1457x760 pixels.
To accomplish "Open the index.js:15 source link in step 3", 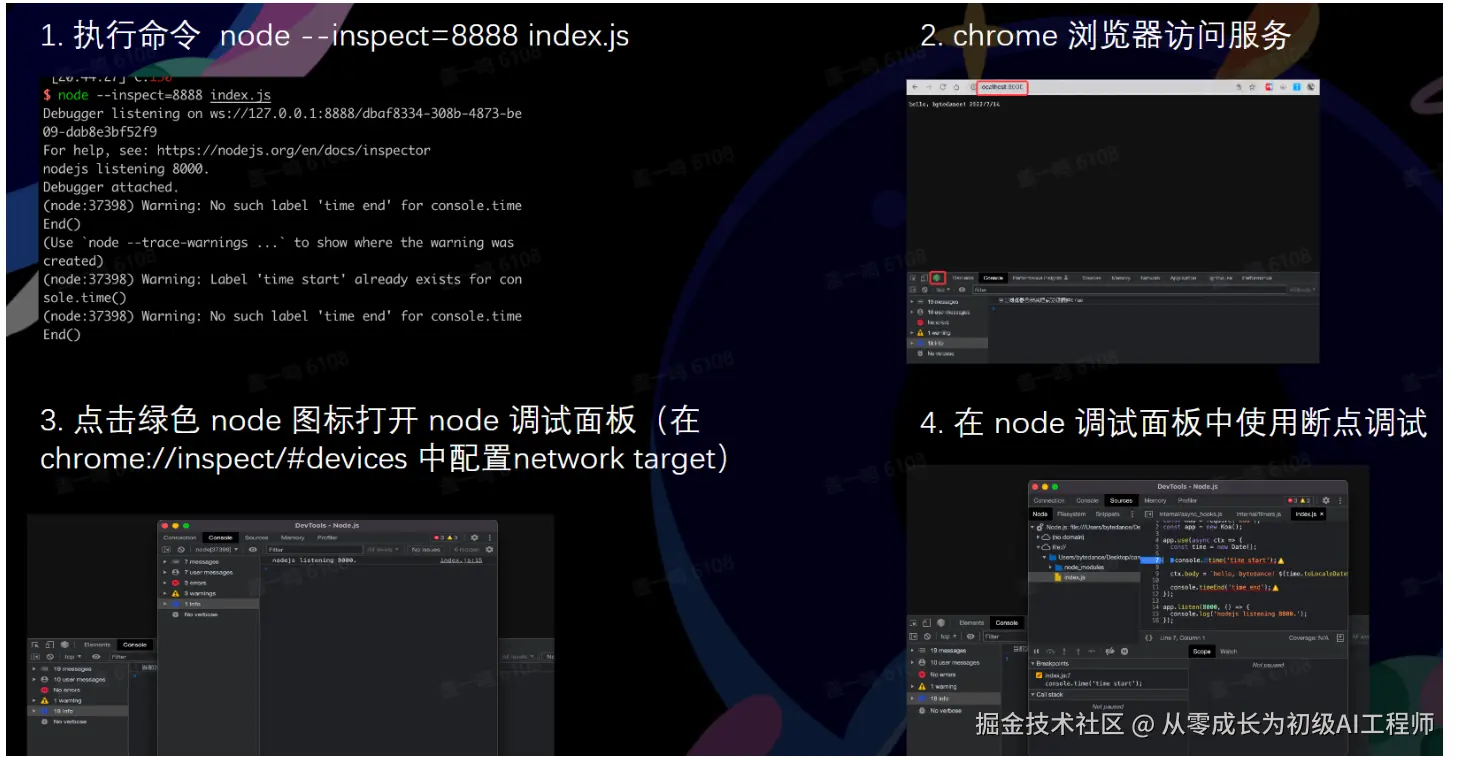I will point(460,560).
